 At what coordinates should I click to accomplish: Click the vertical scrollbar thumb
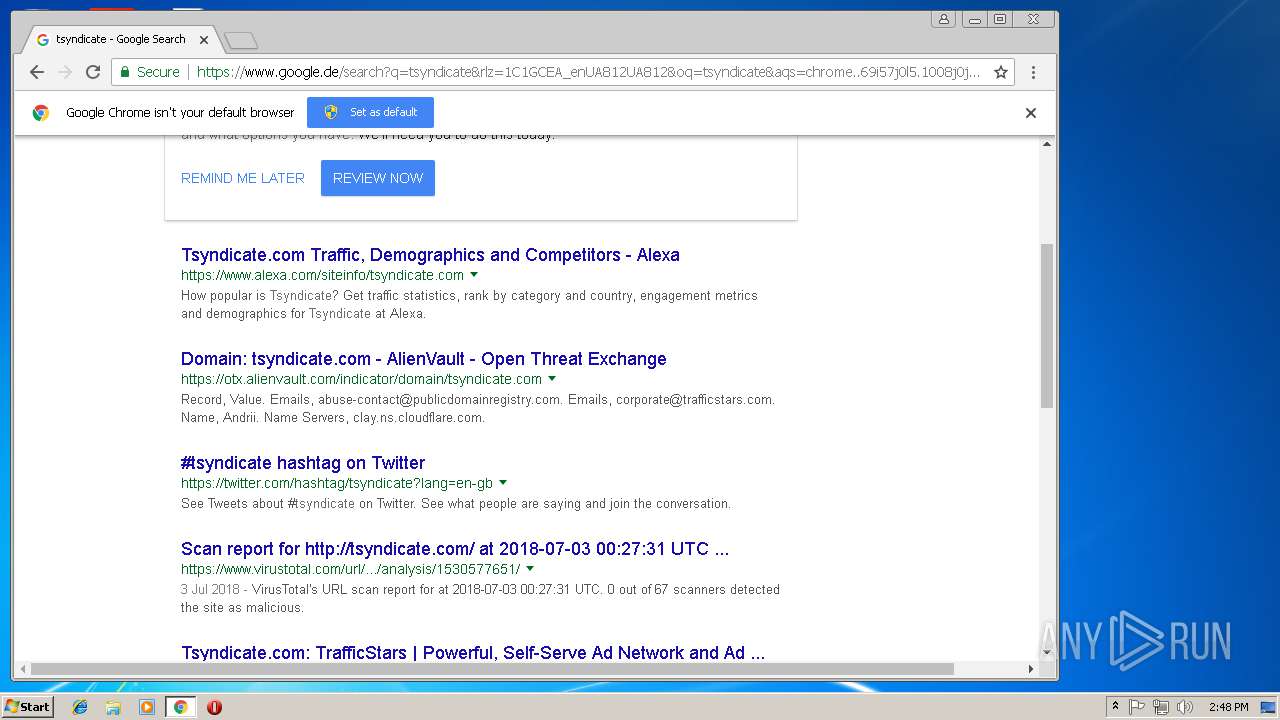click(x=1047, y=325)
